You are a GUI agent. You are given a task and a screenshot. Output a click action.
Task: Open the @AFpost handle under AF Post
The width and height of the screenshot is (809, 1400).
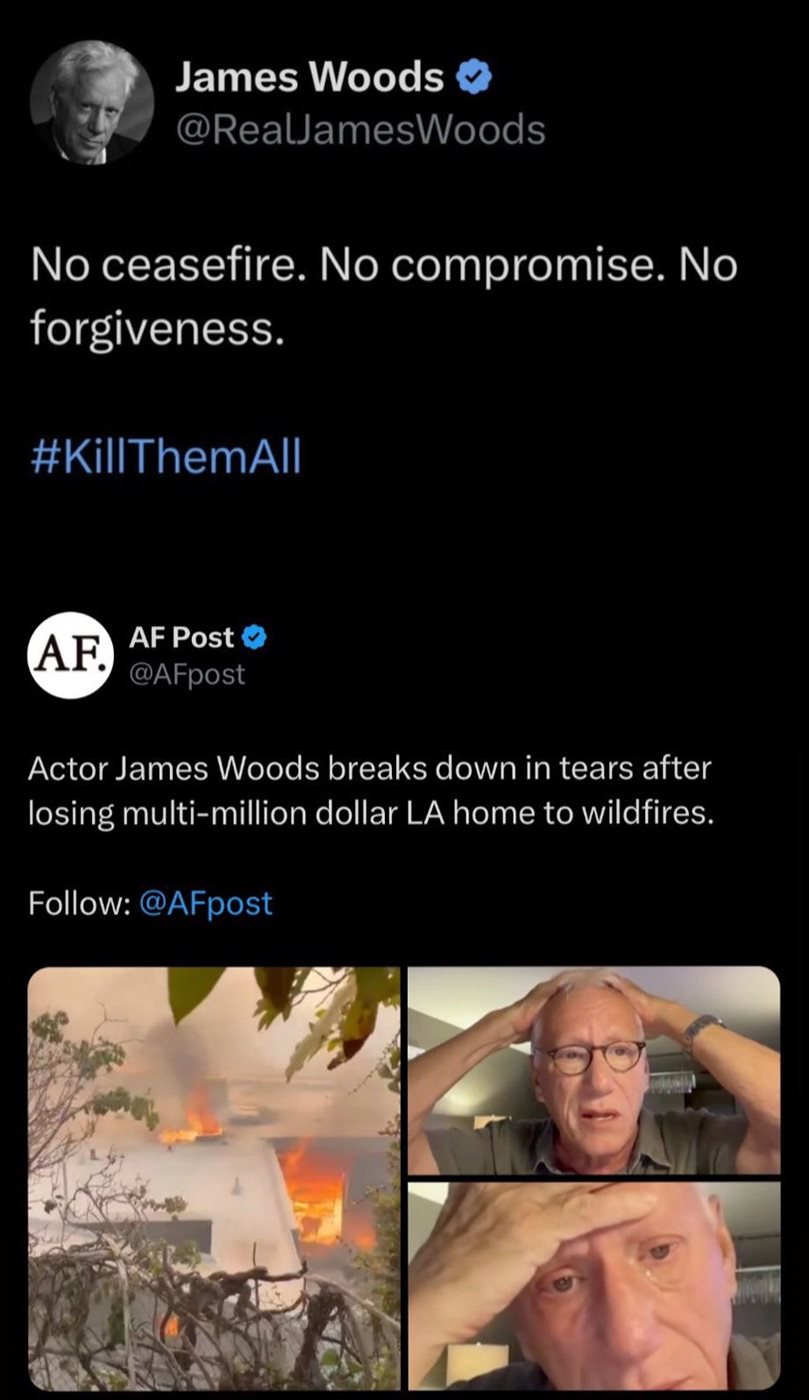(187, 674)
